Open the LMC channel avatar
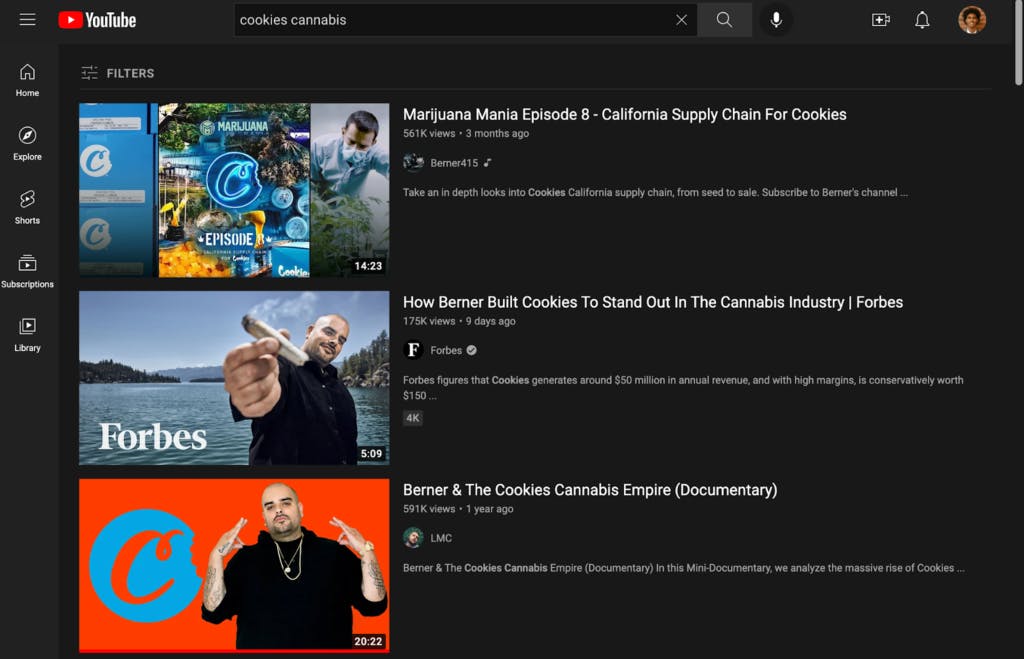This screenshot has width=1024, height=659. point(413,538)
